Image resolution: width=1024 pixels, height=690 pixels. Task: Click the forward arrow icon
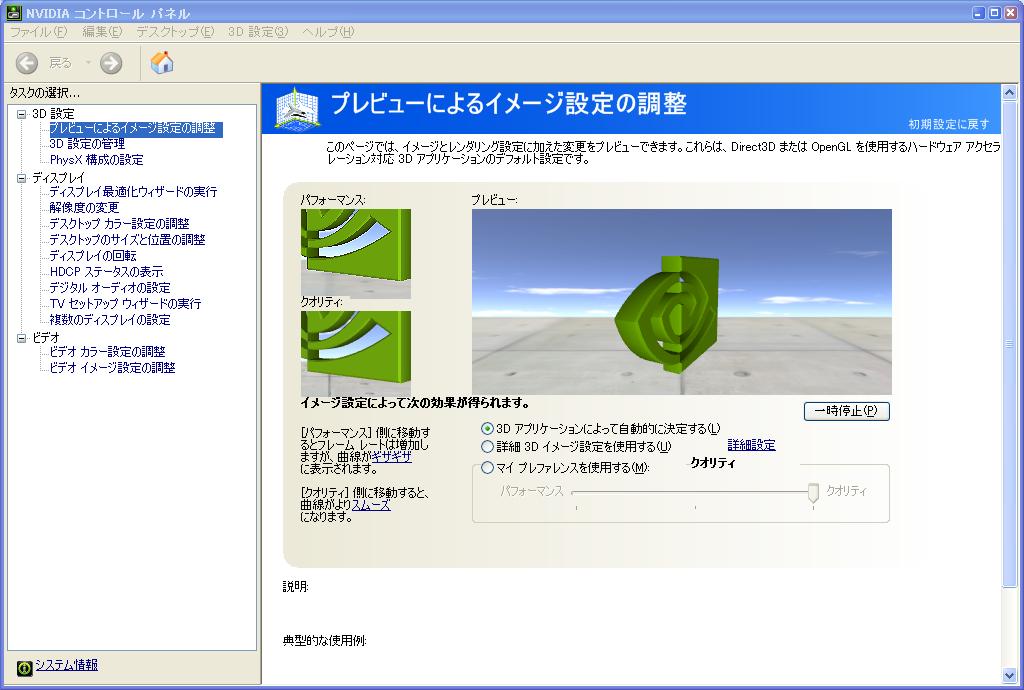111,63
